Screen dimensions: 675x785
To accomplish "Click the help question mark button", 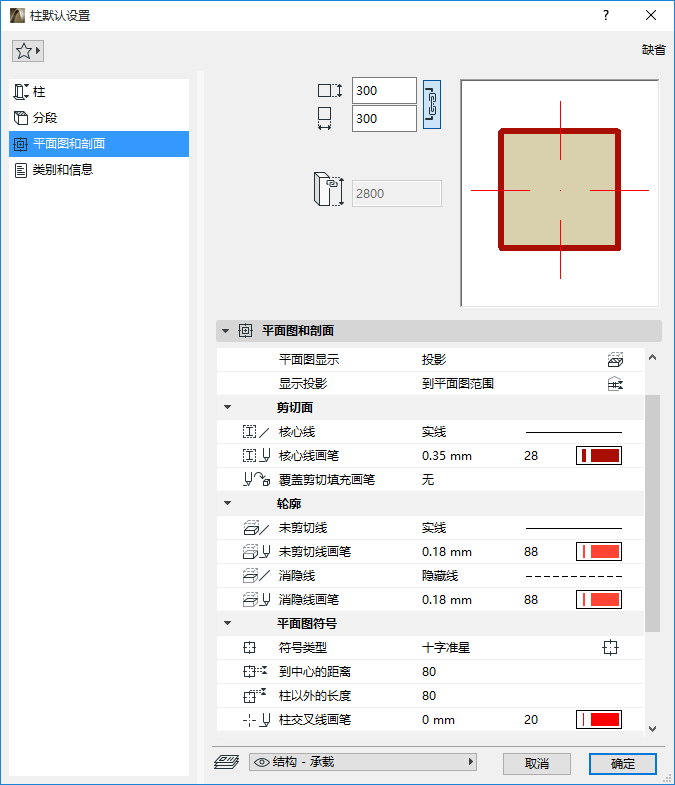I will [606, 16].
